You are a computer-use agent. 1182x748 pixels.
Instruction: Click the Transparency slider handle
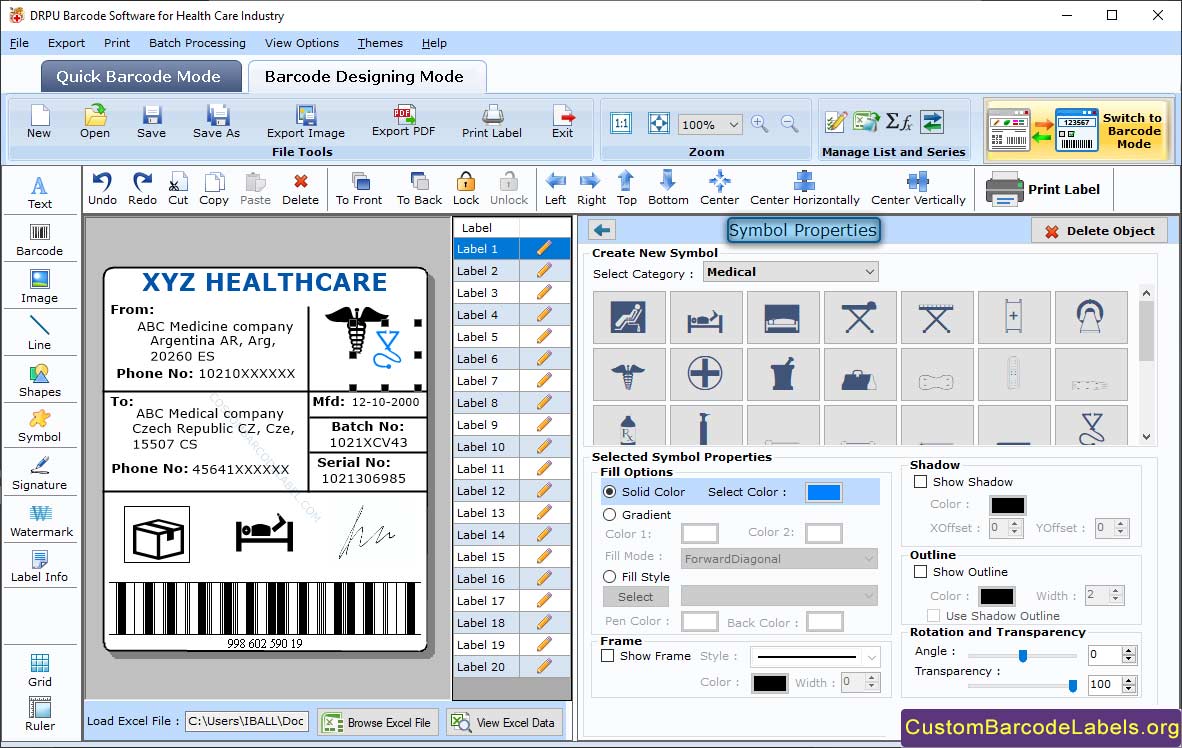point(1073,685)
